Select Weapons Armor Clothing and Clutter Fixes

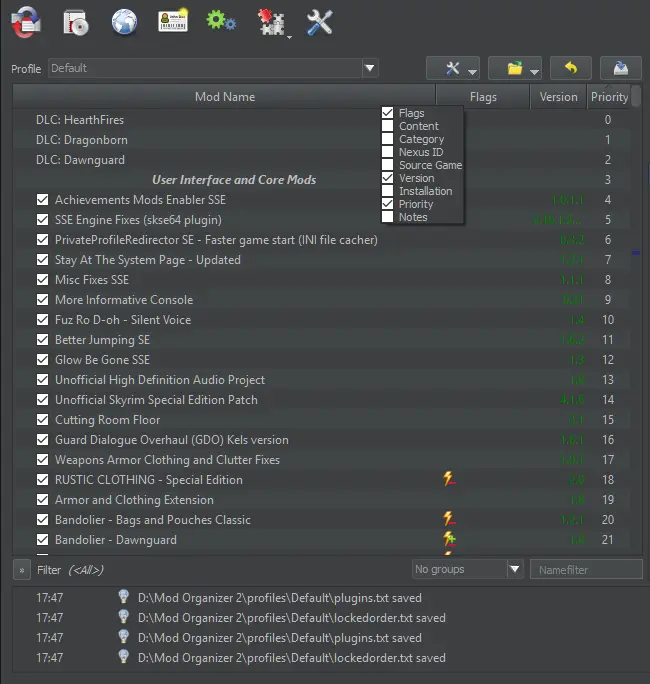167,460
